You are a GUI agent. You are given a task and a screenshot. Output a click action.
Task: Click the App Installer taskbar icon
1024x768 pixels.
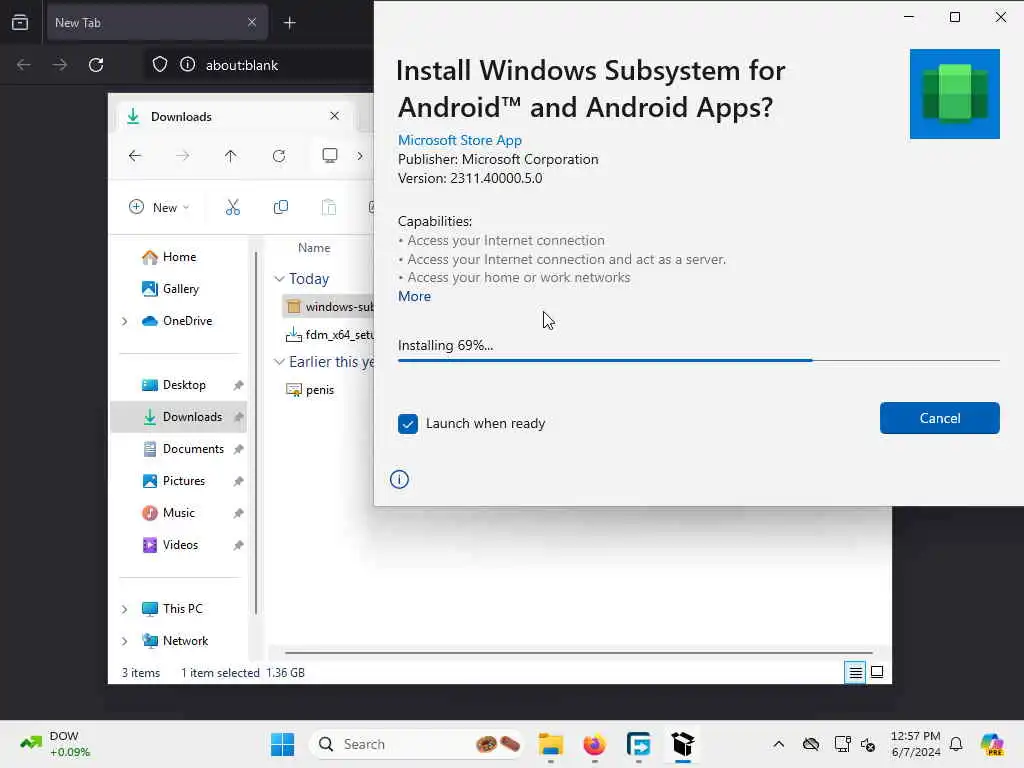(x=682, y=744)
